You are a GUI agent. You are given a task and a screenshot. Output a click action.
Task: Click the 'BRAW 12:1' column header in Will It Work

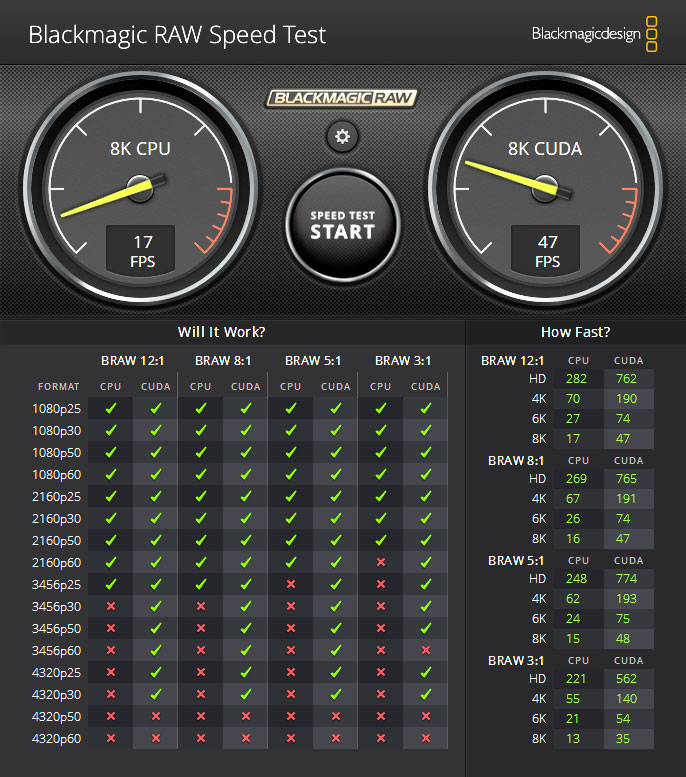coord(132,361)
